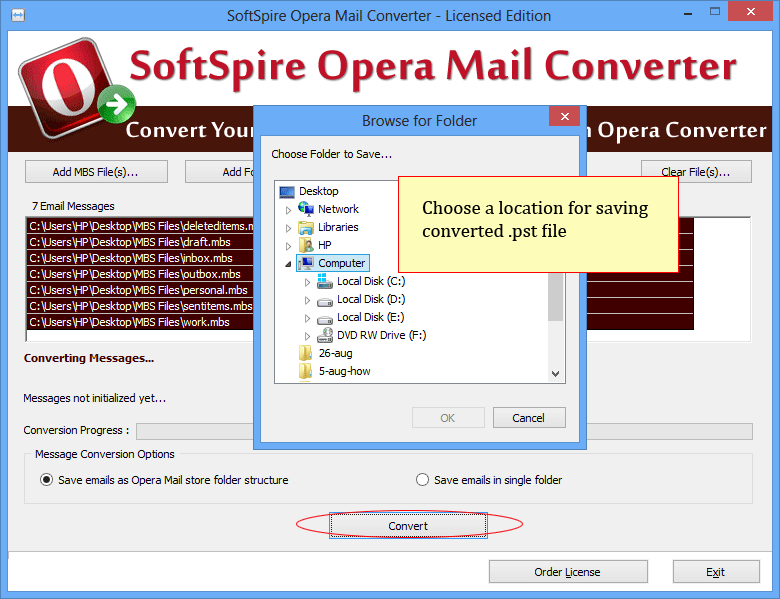This screenshot has width=780, height=599.
Task: Select Local Disk (C:) label
Action: point(371,281)
